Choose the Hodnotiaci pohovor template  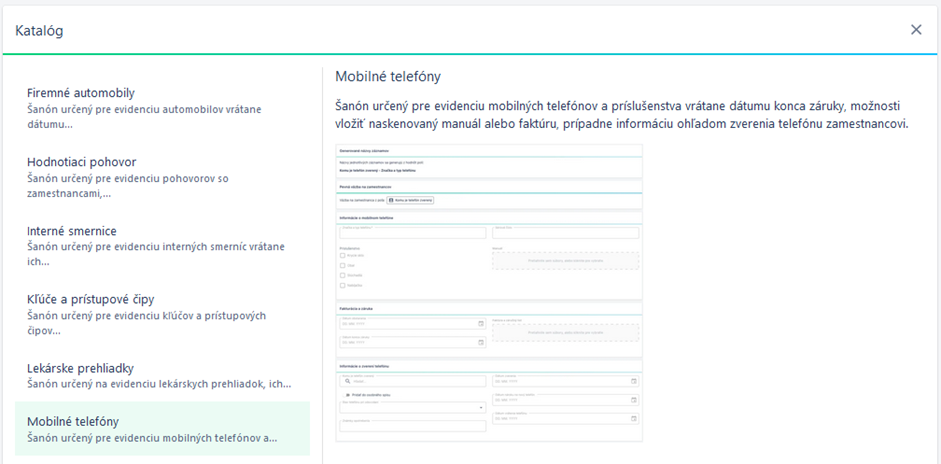pyautogui.click(x=162, y=178)
